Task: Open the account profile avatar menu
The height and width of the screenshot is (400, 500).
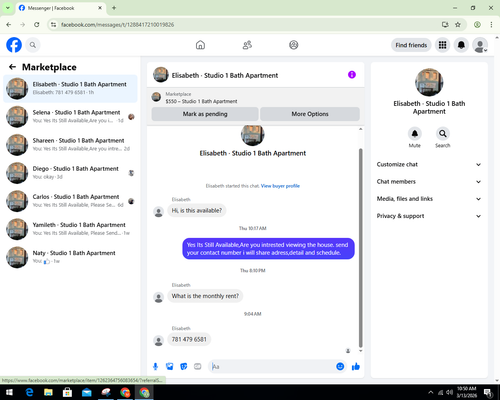Action: [480, 45]
